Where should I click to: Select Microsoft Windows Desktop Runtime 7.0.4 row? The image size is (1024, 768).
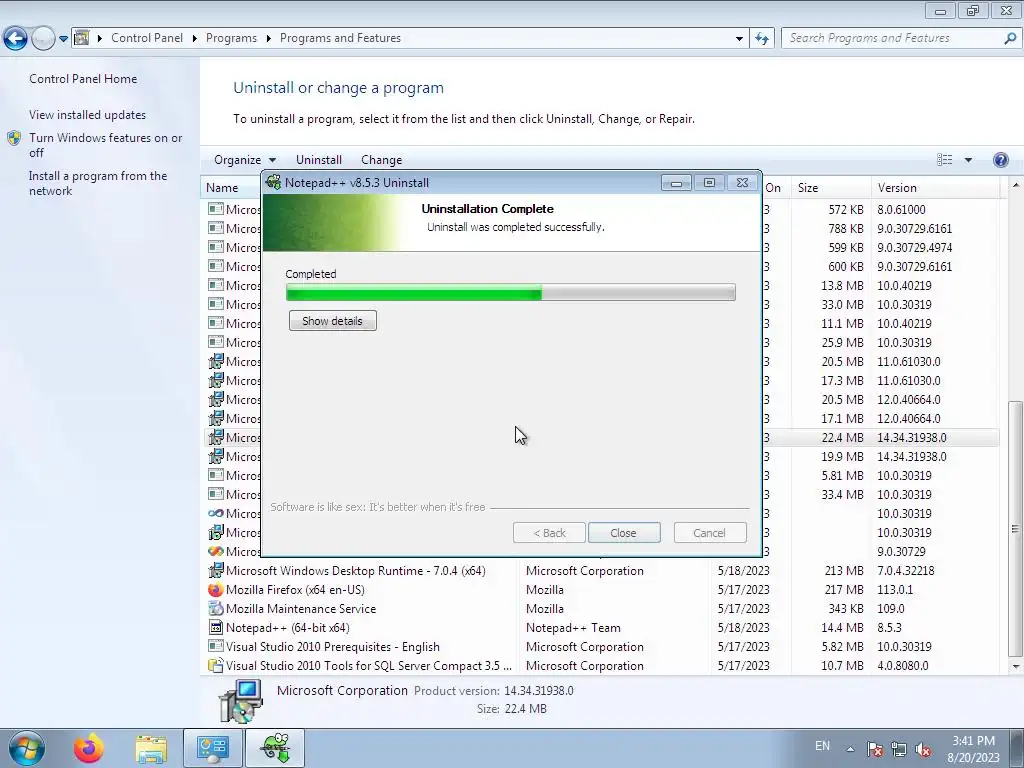599,571
